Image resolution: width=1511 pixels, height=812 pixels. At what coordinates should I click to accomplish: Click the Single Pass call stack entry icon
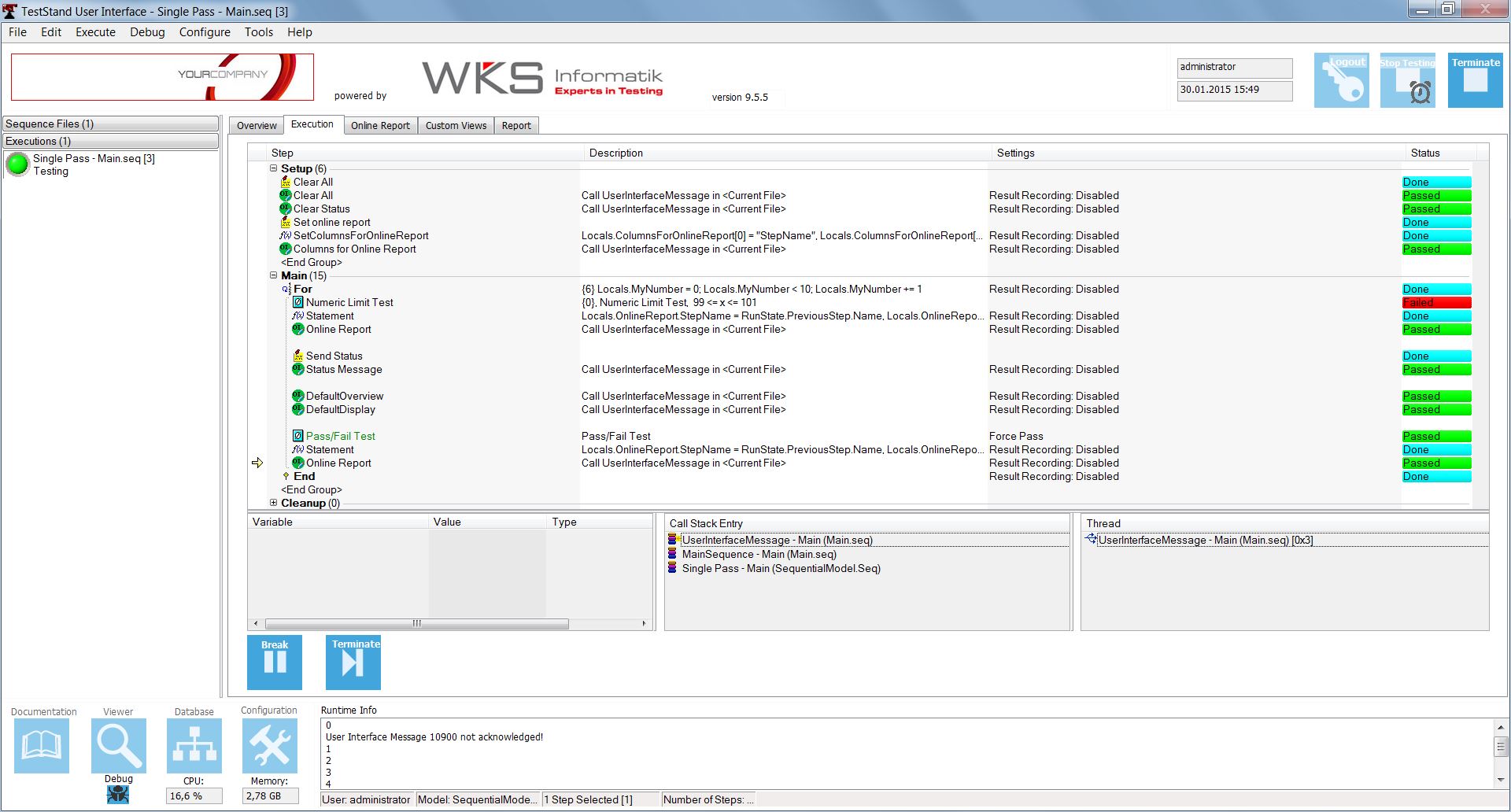point(673,568)
